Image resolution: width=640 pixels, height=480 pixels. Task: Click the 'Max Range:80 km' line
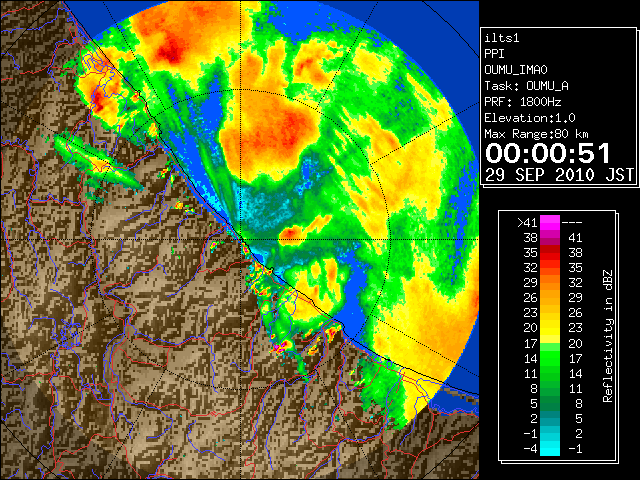(536, 134)
